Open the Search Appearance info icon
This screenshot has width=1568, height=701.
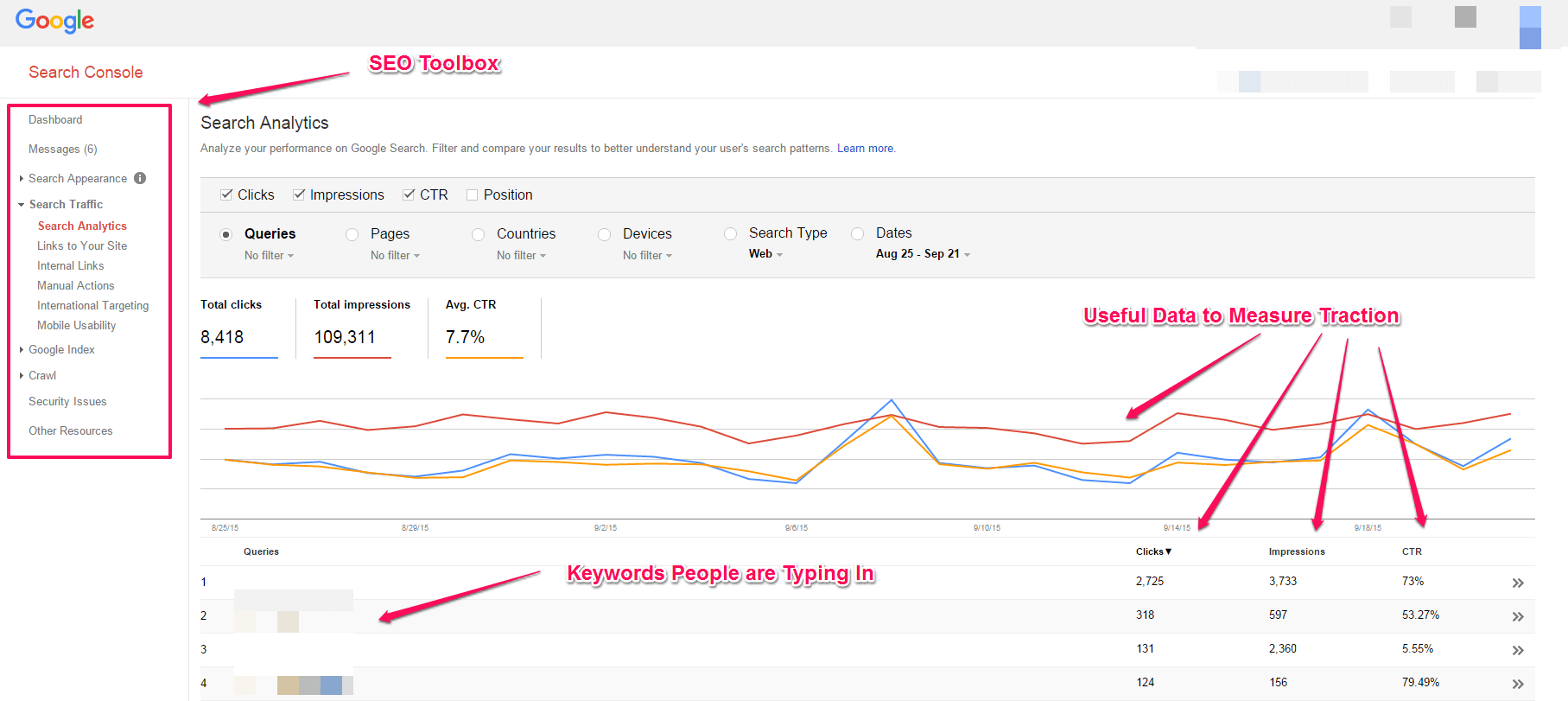click(140, 178)
